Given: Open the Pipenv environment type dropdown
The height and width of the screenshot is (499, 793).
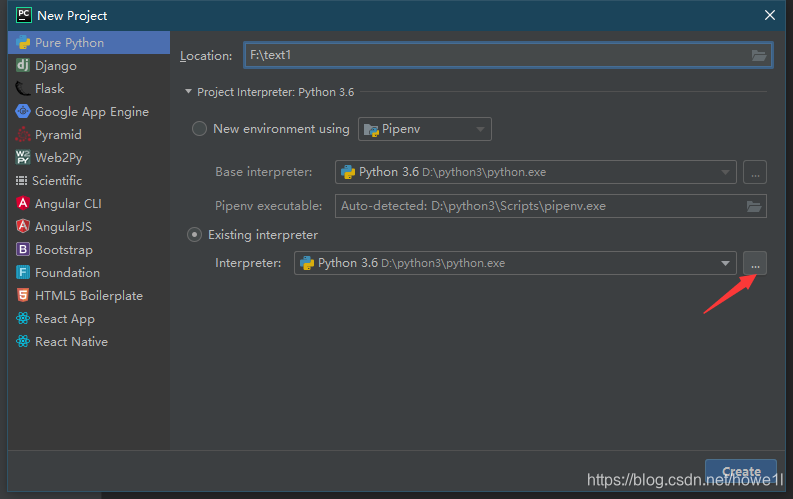Looking at the screenshot, I should click(425, 129).
